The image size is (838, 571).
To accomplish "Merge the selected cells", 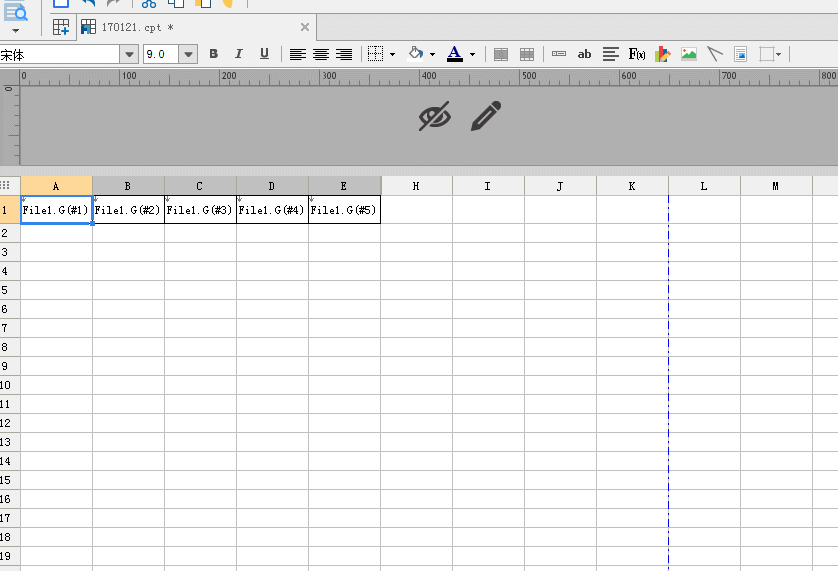I will tap(501, 55).
